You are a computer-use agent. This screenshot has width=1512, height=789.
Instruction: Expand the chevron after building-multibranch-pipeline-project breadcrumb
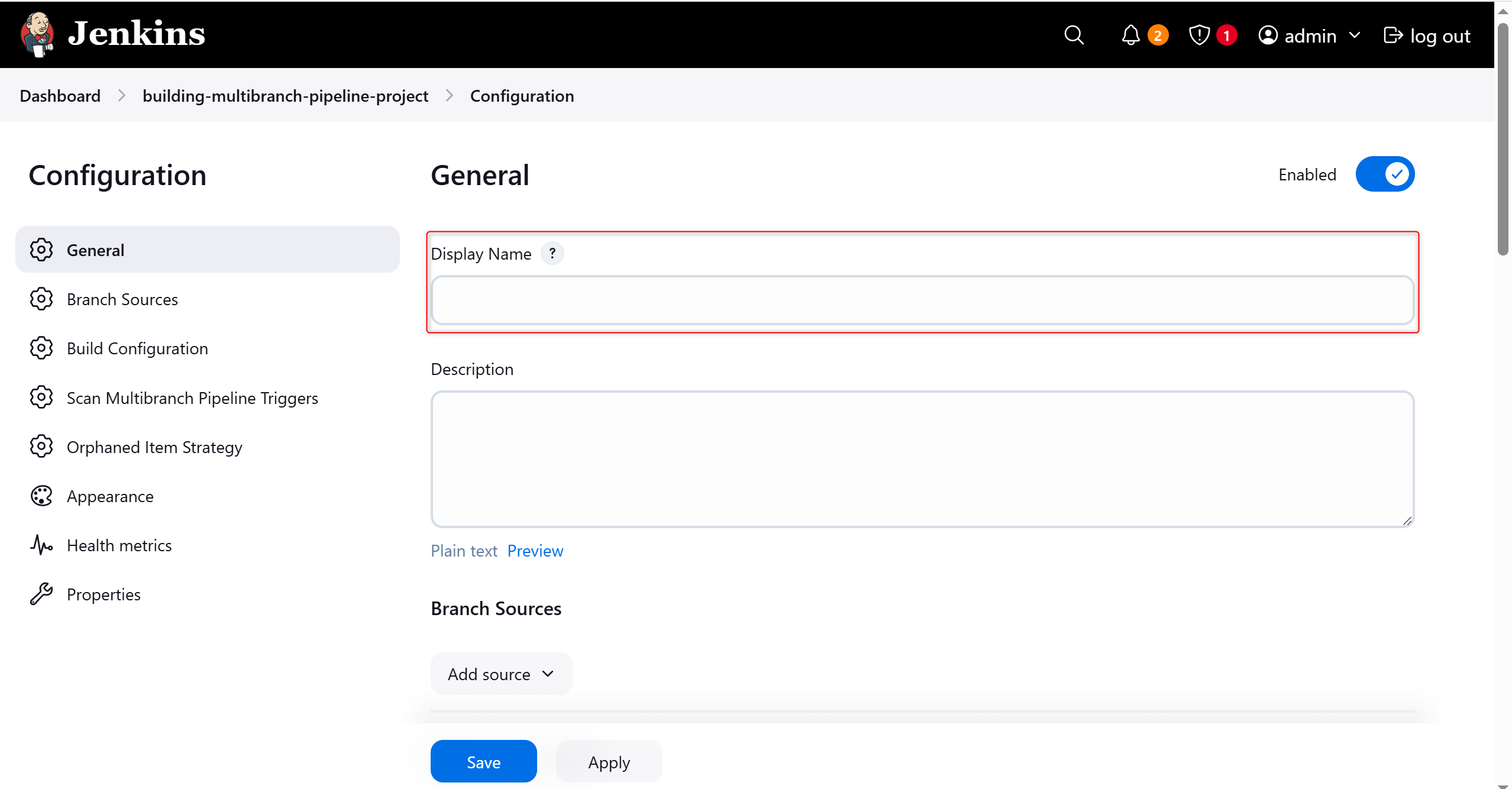449,96
